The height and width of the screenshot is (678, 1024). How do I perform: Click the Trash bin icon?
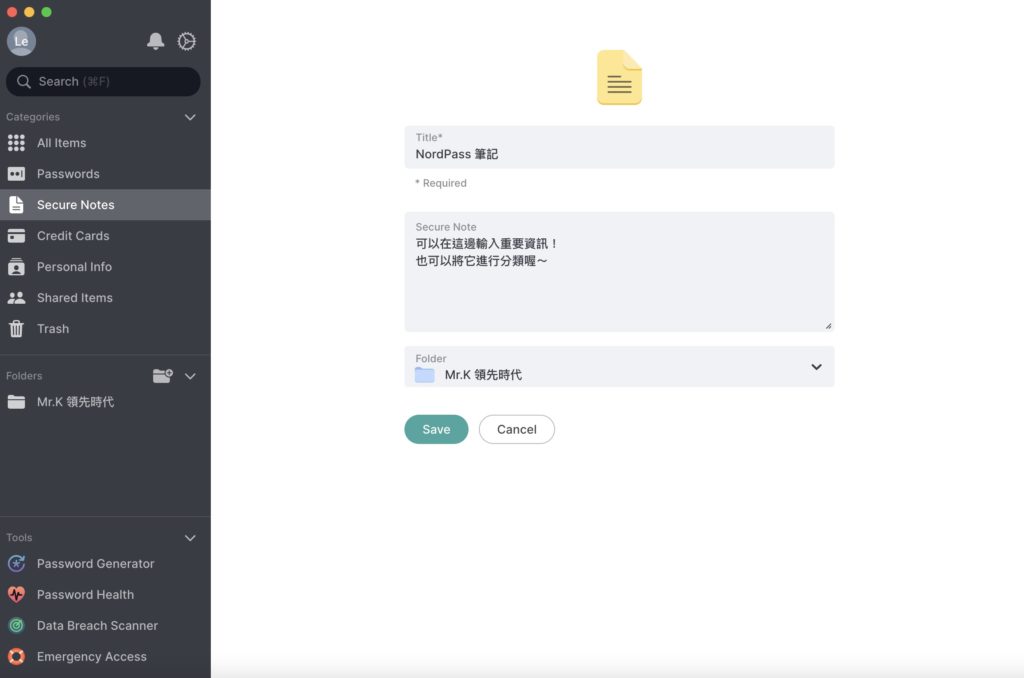(16, 329)
